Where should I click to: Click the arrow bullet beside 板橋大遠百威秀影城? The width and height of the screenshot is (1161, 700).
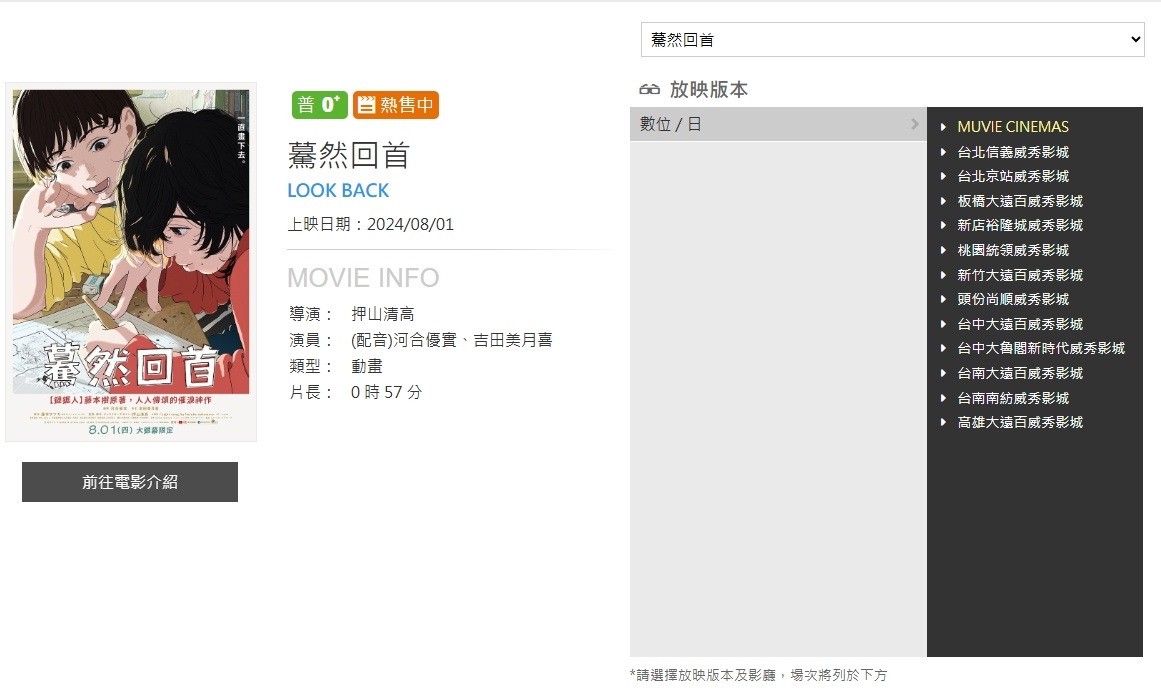coord(943,201)
